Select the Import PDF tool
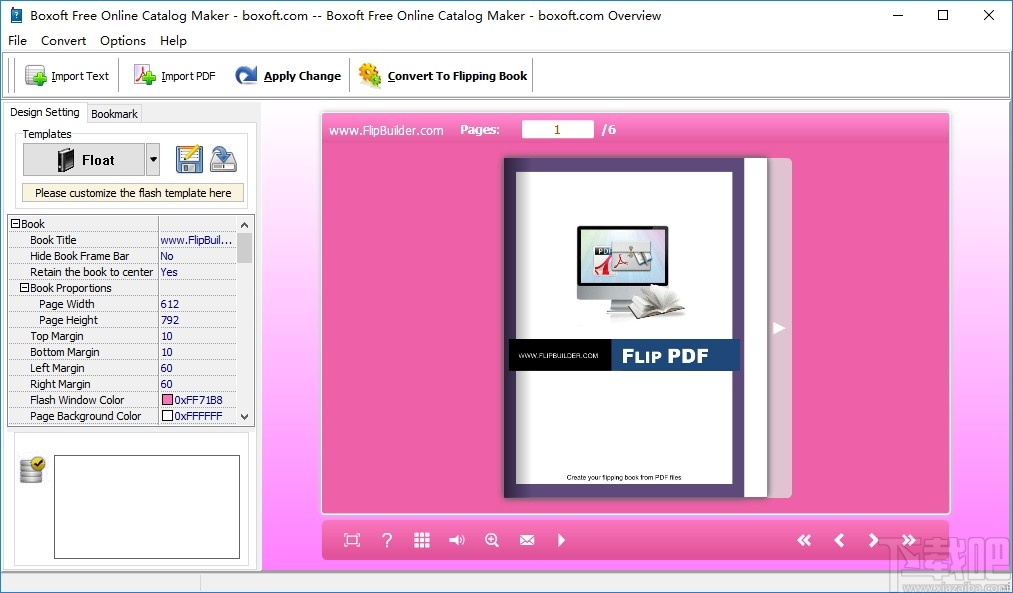The height and width of the screenshot is (593, 1013). pyautogui.click(x=174, y=75)
